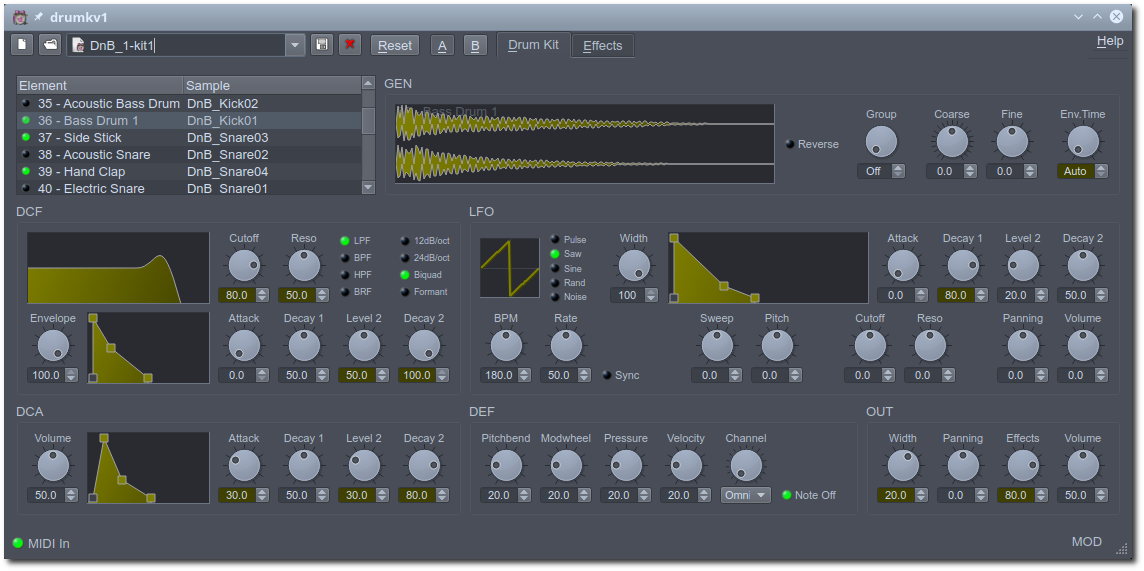Screen dimensions: 1144x571
Task: Switch to the Drum Kit tab
Action: pos(533,44)
